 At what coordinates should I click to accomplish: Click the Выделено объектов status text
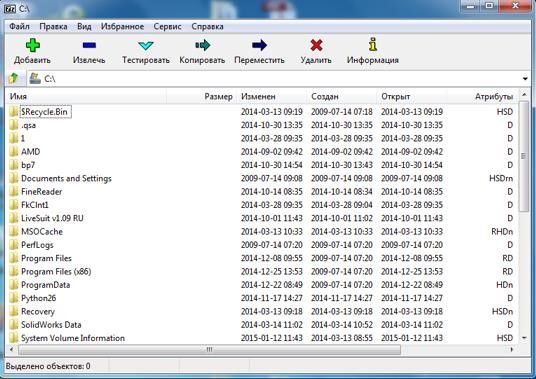click(x=48, y=366)
